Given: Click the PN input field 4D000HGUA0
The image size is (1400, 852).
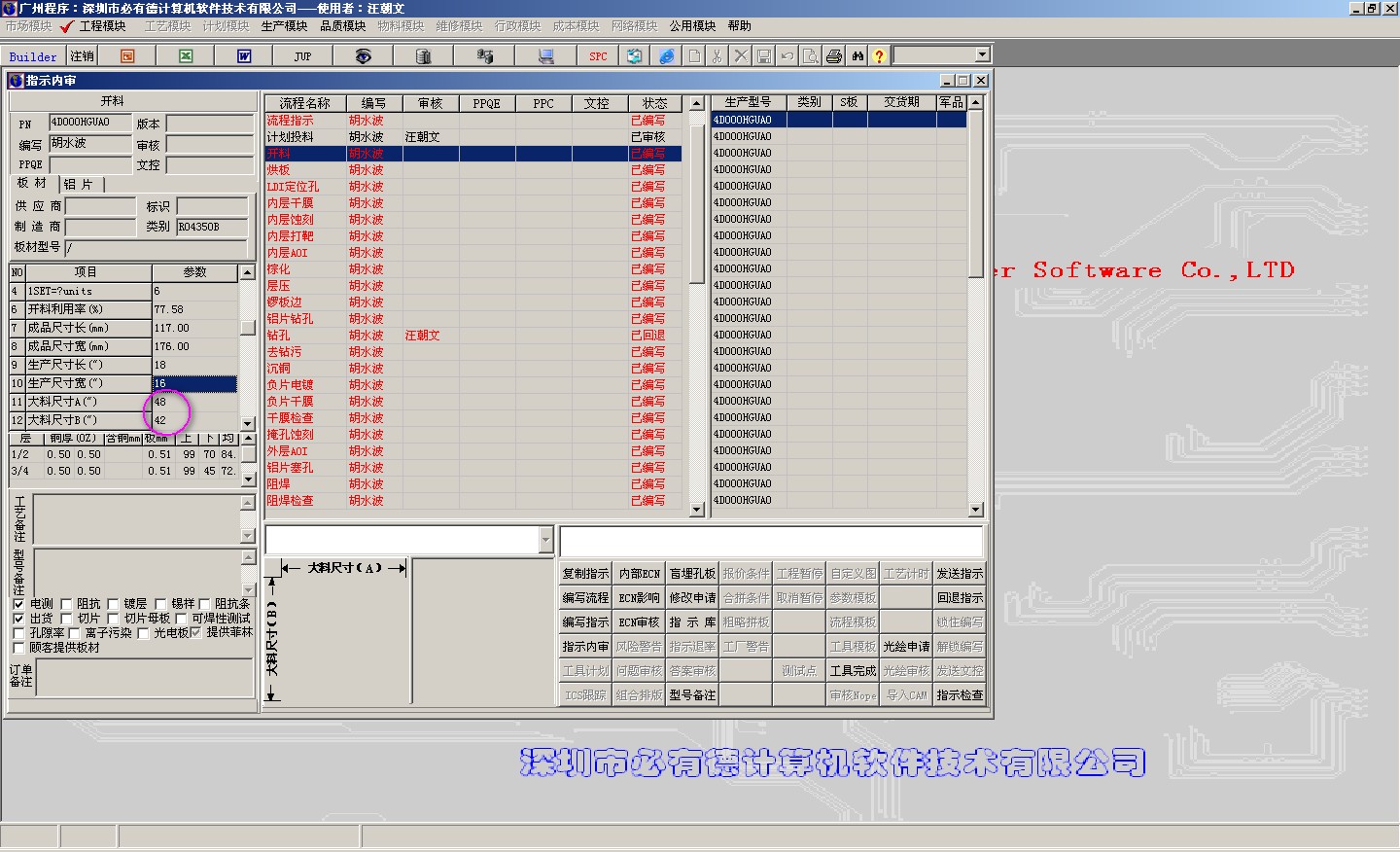Looking at the screenshot, I should (91, 123).
